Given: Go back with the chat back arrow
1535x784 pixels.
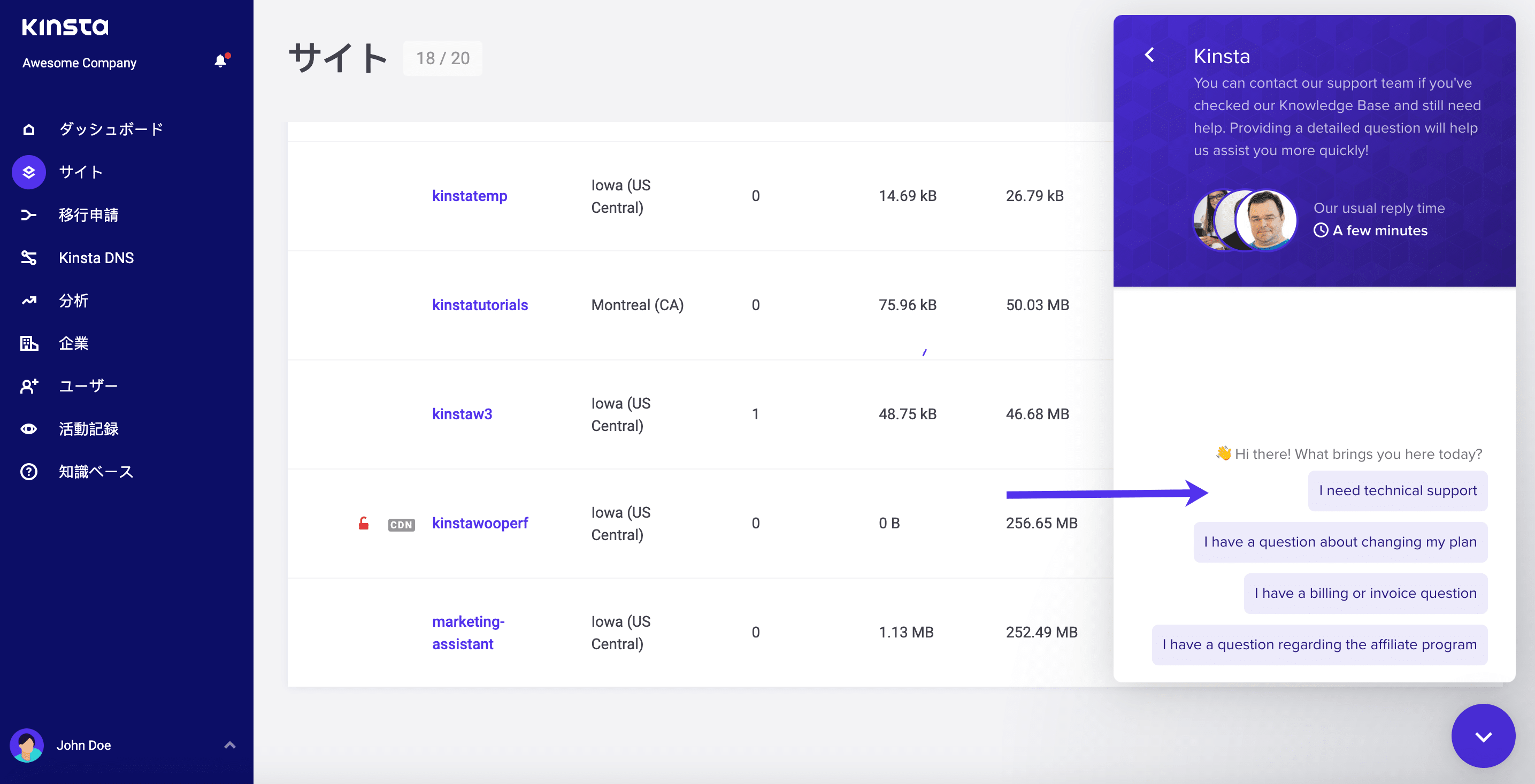Looking at the screenshot, I should (x=1149, y=56).
